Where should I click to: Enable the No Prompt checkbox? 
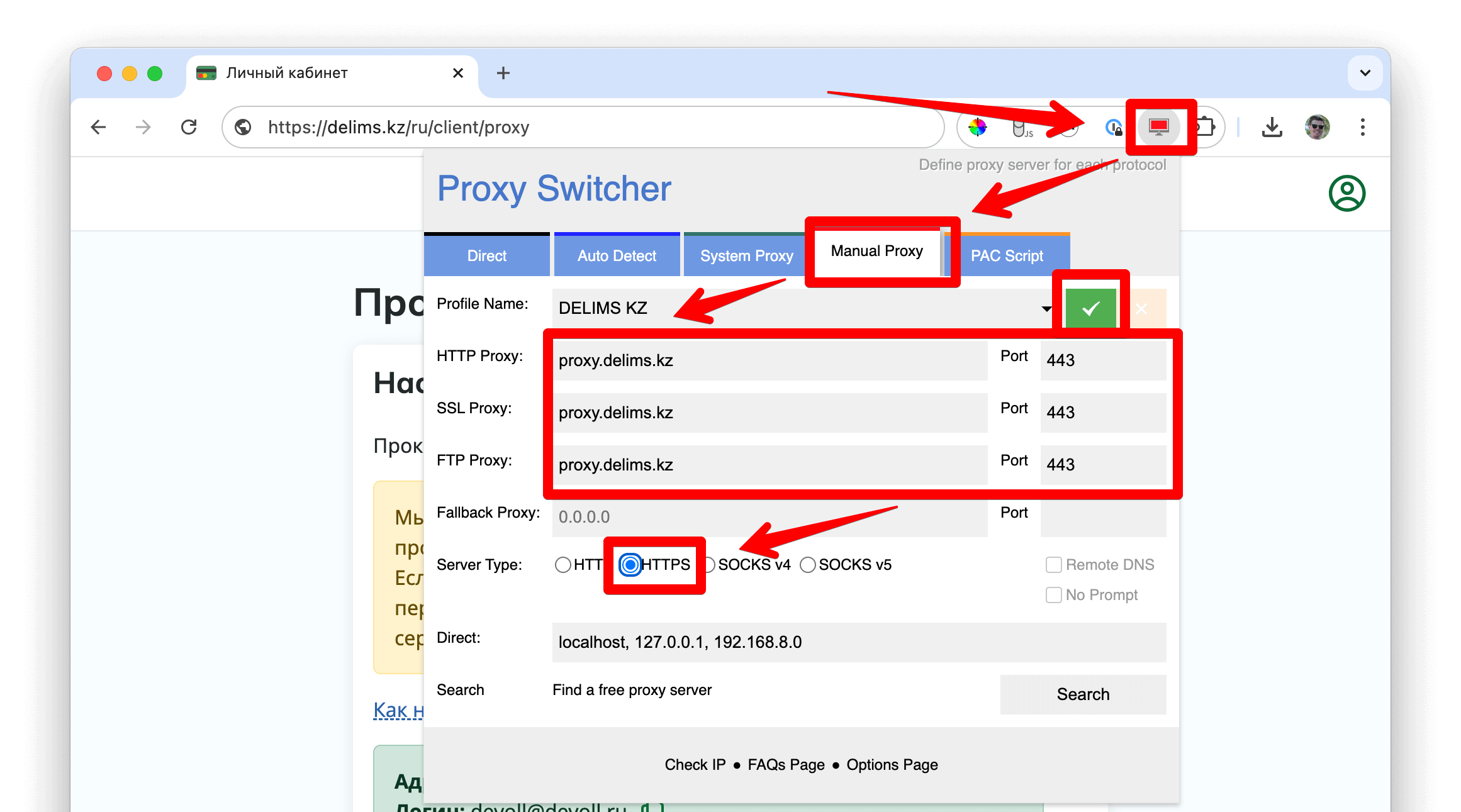(1053, 595)
